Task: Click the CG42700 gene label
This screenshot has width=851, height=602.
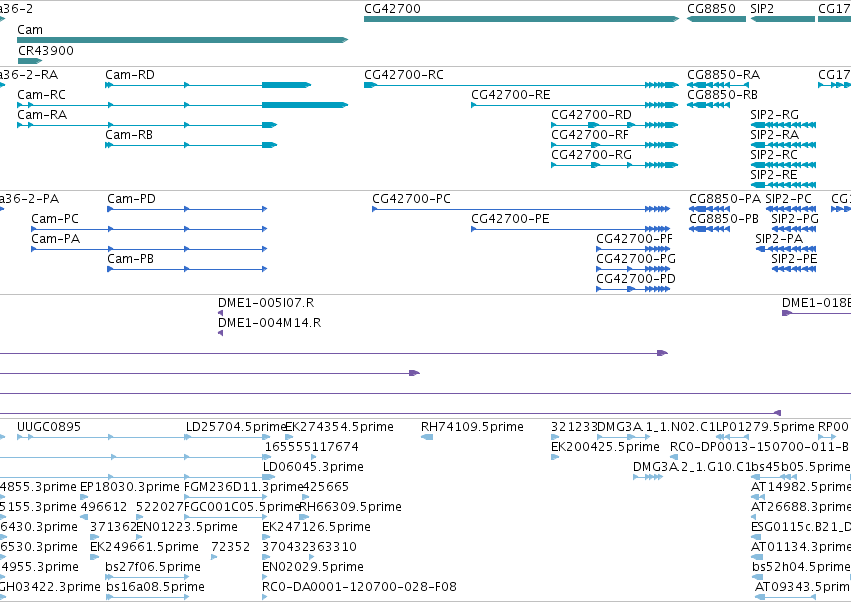Action: 392,9
